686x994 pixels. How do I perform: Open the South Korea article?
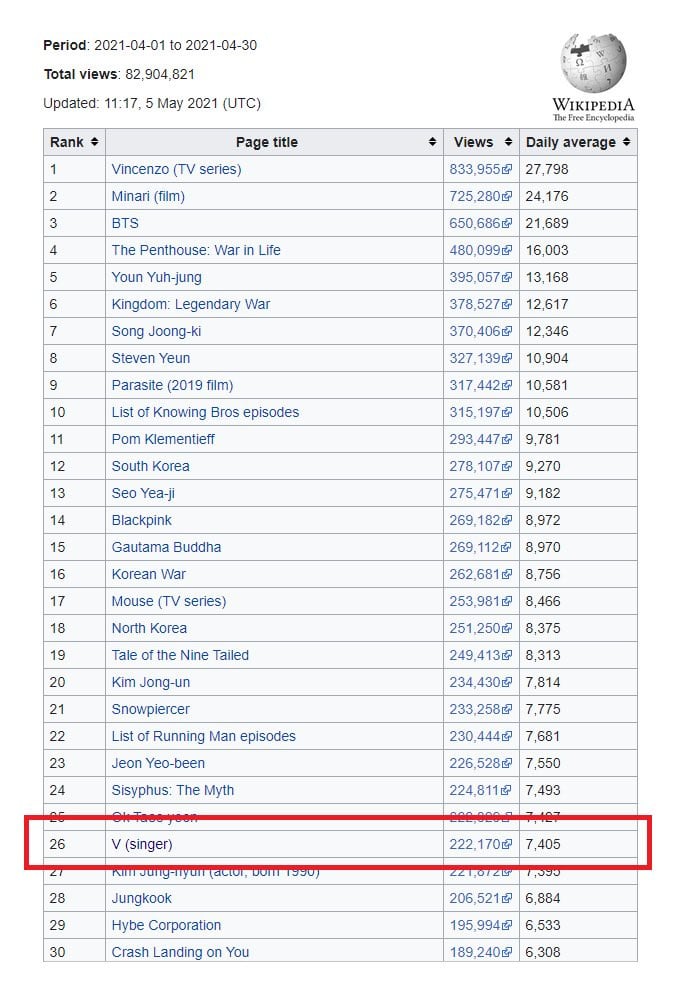150,467
